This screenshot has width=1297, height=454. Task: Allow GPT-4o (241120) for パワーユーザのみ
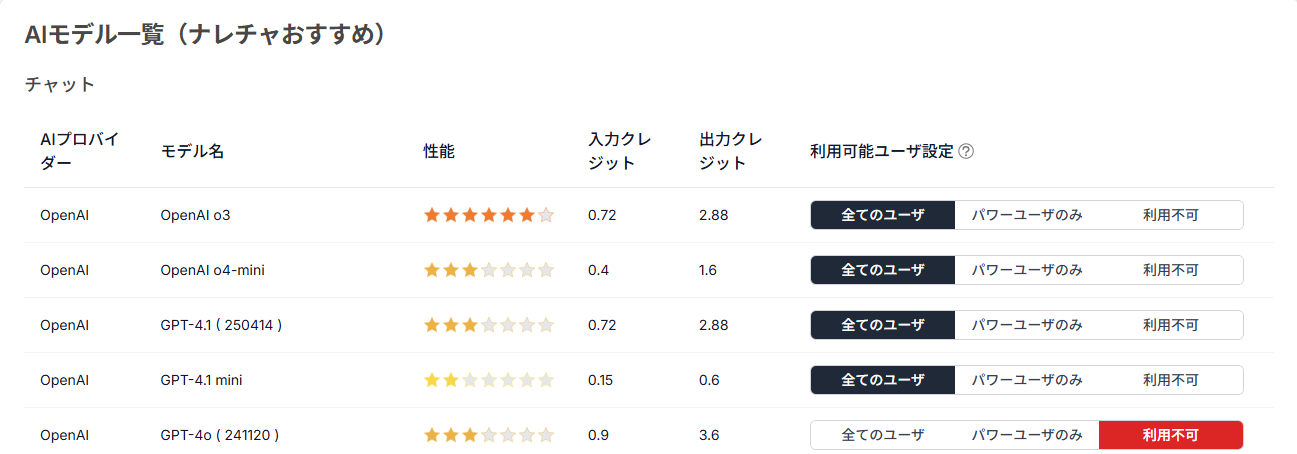pyautogui.click(x=1027, y=435)
